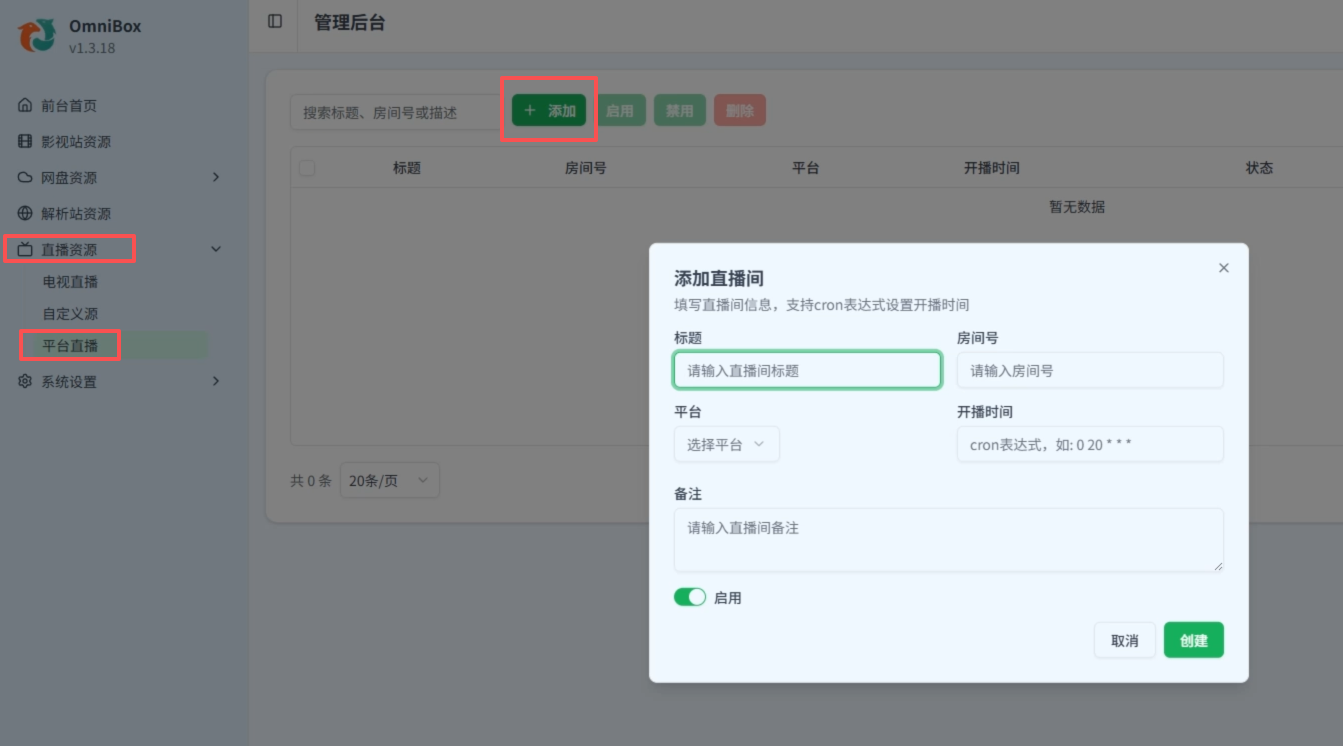Click the film icon beside 影视站资源
Image resolution: width=1343 pixels, height=746 pixels.
tap(25, 142)
